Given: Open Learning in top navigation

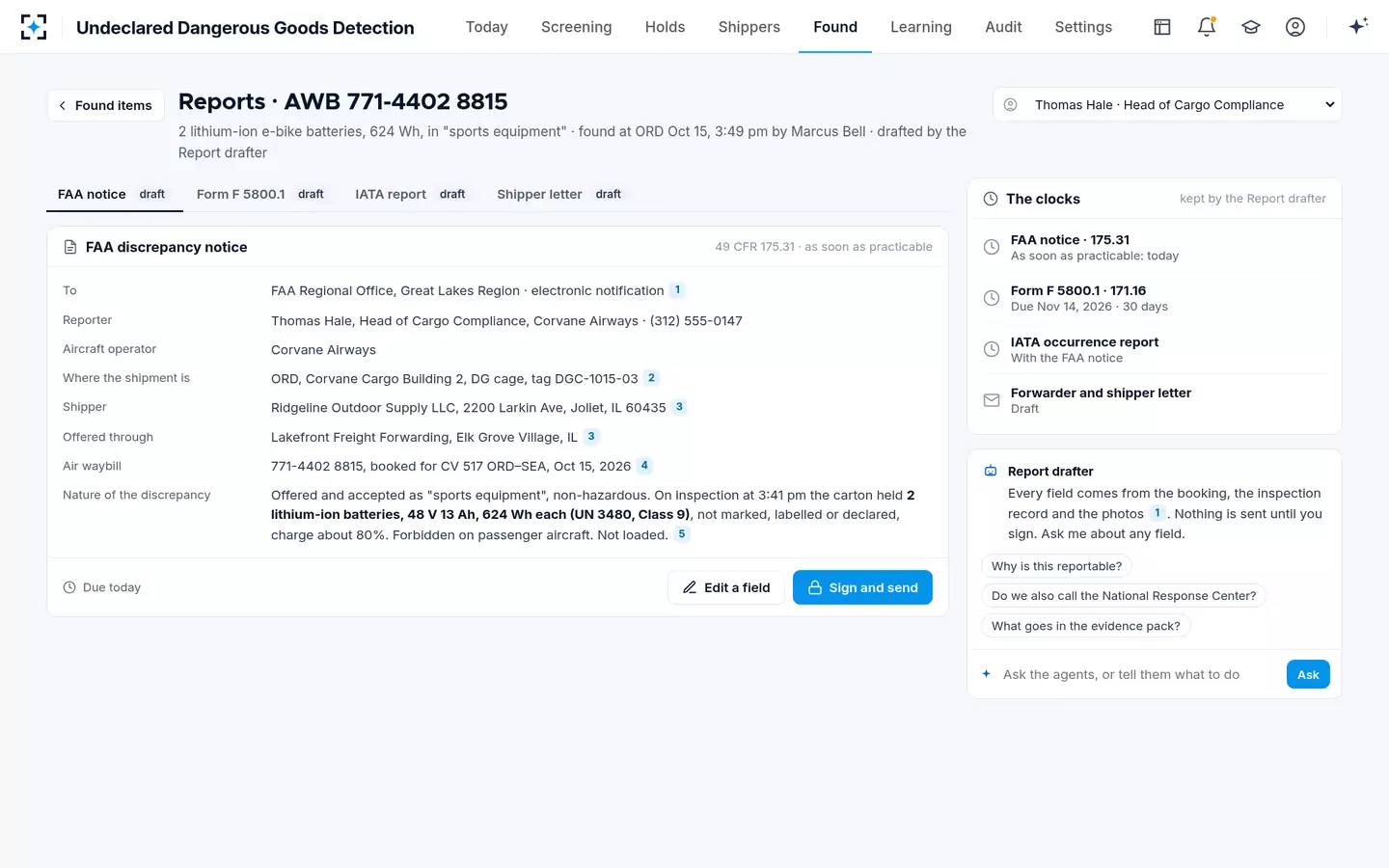Looking at the screenshot, I should point(921,27).
